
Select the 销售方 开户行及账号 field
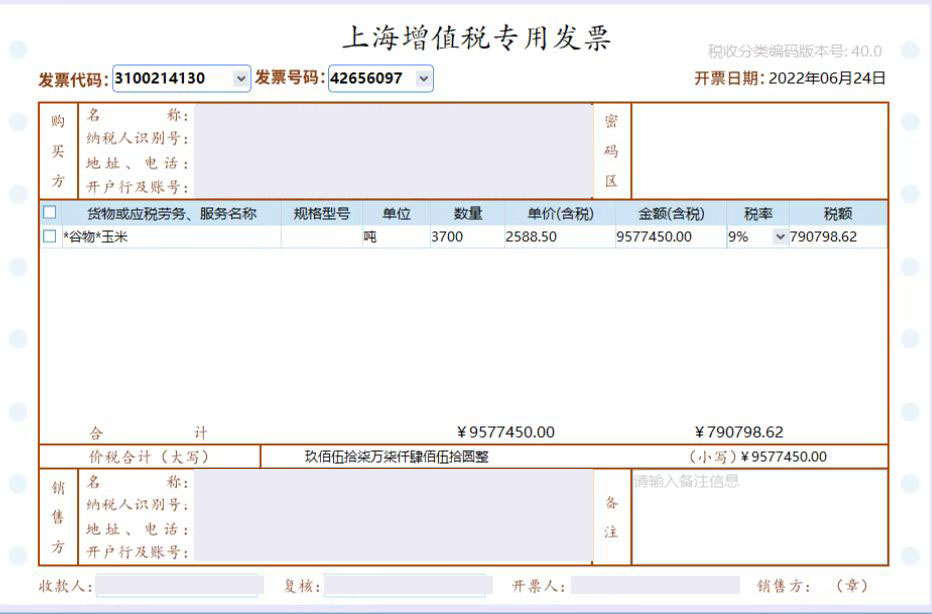click(x=392, y=551)
